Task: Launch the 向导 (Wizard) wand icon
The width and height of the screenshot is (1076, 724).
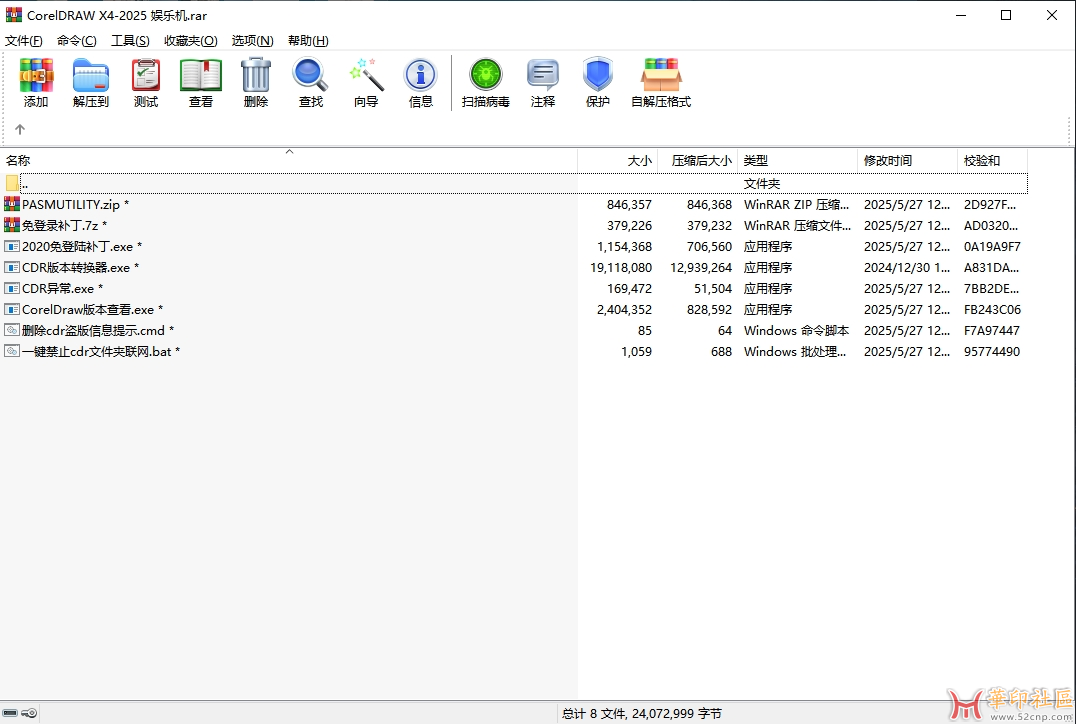Action: 366,75
